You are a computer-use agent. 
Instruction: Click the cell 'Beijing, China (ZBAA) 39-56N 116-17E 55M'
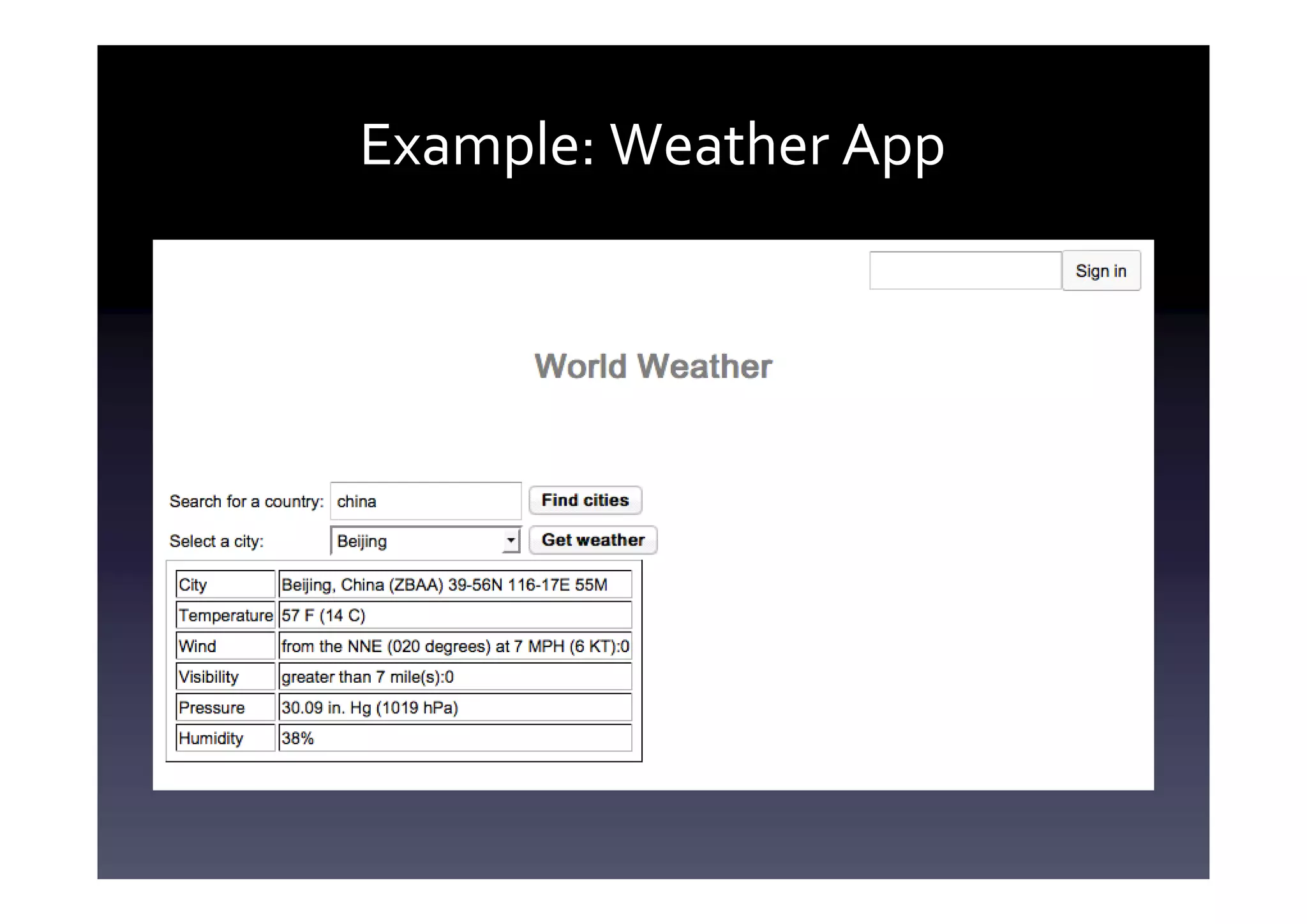[455, 585]
